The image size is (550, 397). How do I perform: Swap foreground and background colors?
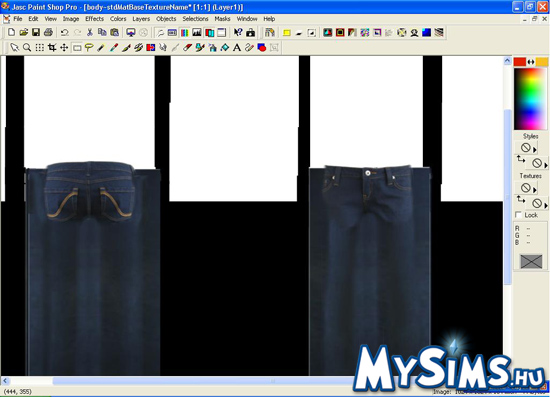point(531,62)
